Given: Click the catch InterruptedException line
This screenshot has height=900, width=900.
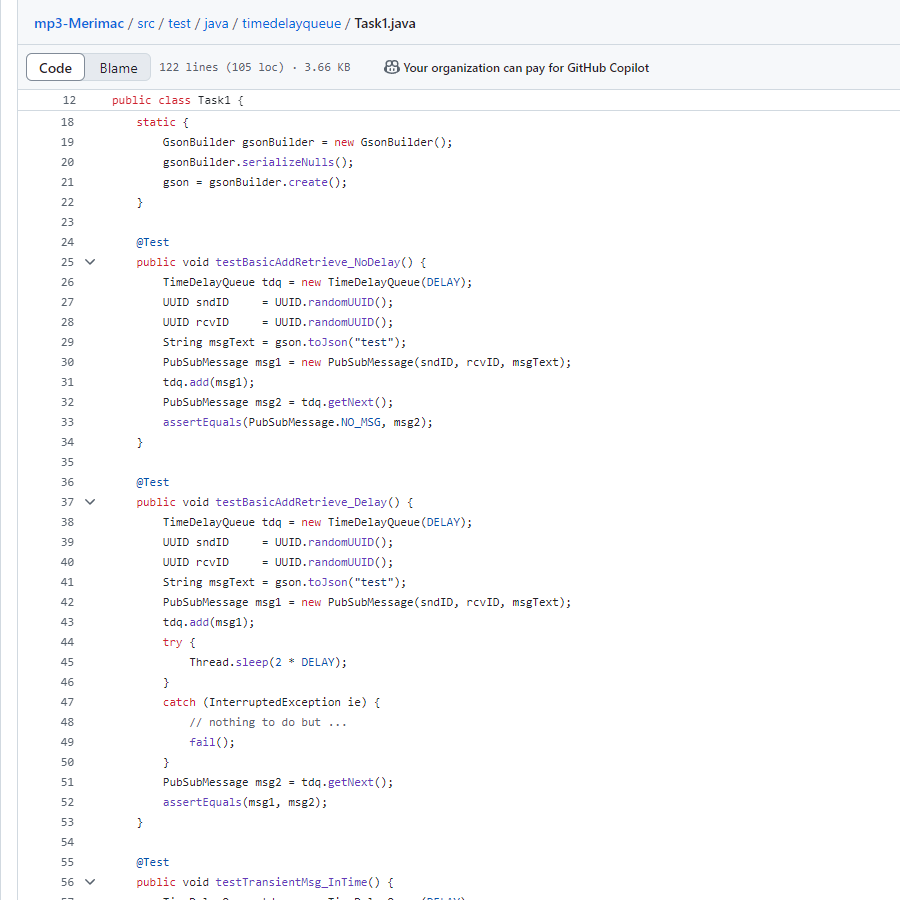Looking at the screenshot, I should click(x=271, y=703).
